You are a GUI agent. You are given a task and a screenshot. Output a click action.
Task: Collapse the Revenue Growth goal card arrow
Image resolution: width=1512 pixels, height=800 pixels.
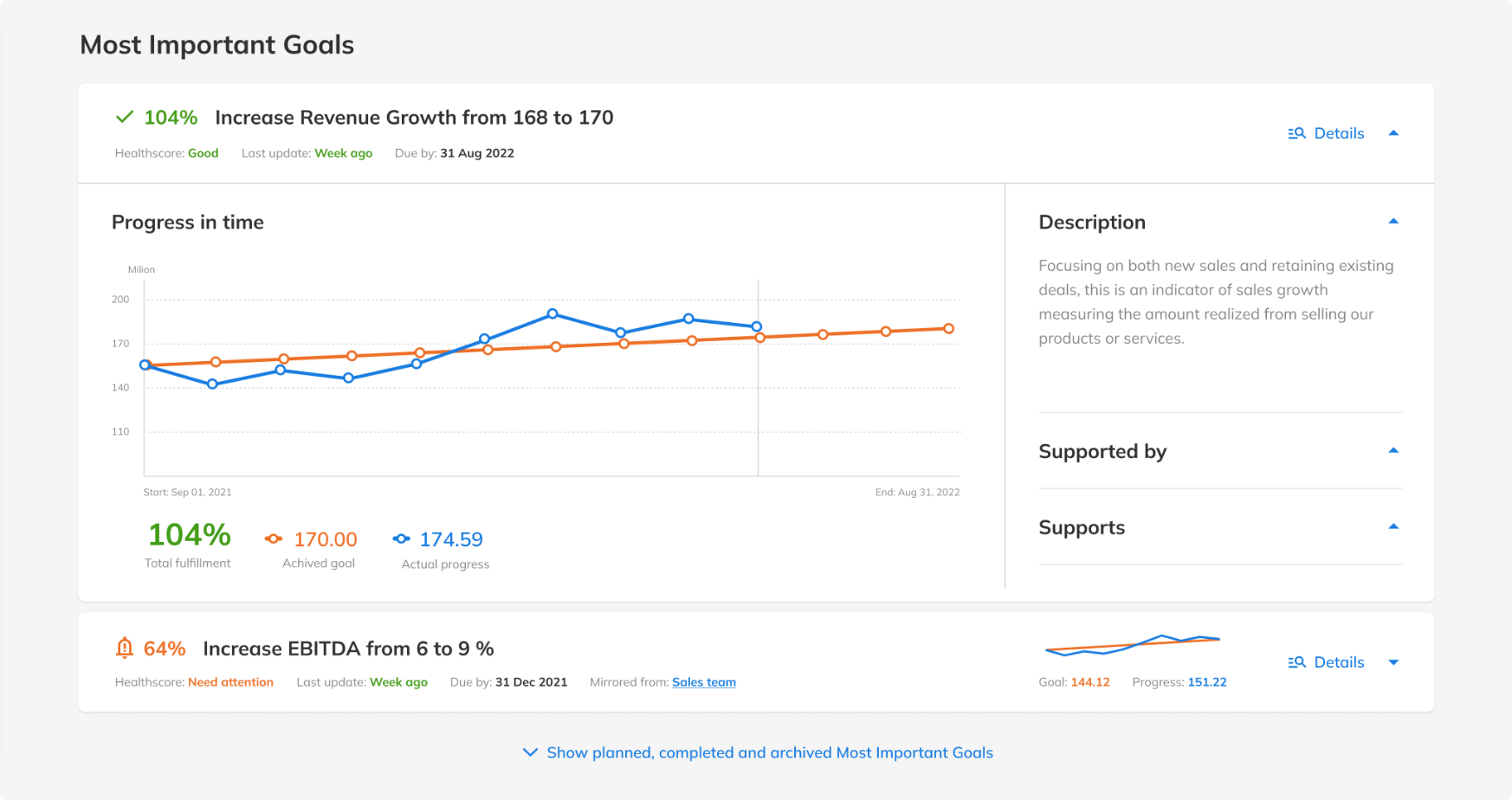click(x=1393, y=133)
